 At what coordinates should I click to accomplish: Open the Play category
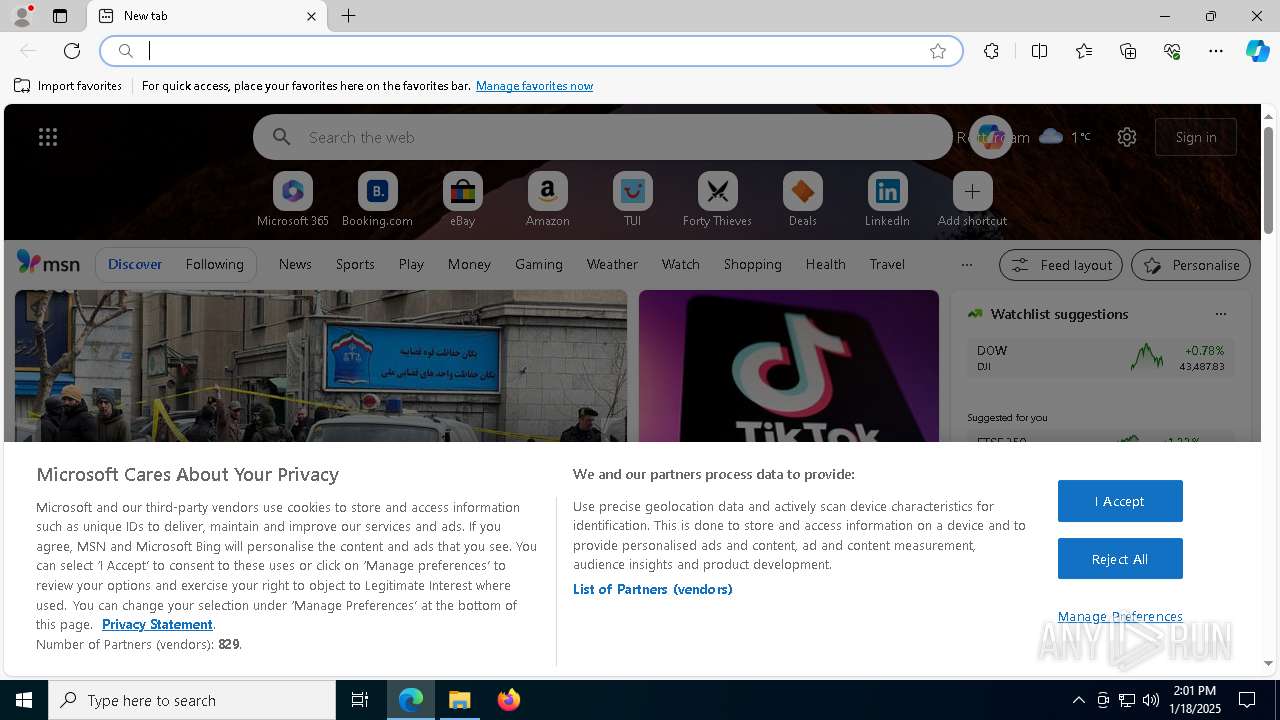click(411, 264)
